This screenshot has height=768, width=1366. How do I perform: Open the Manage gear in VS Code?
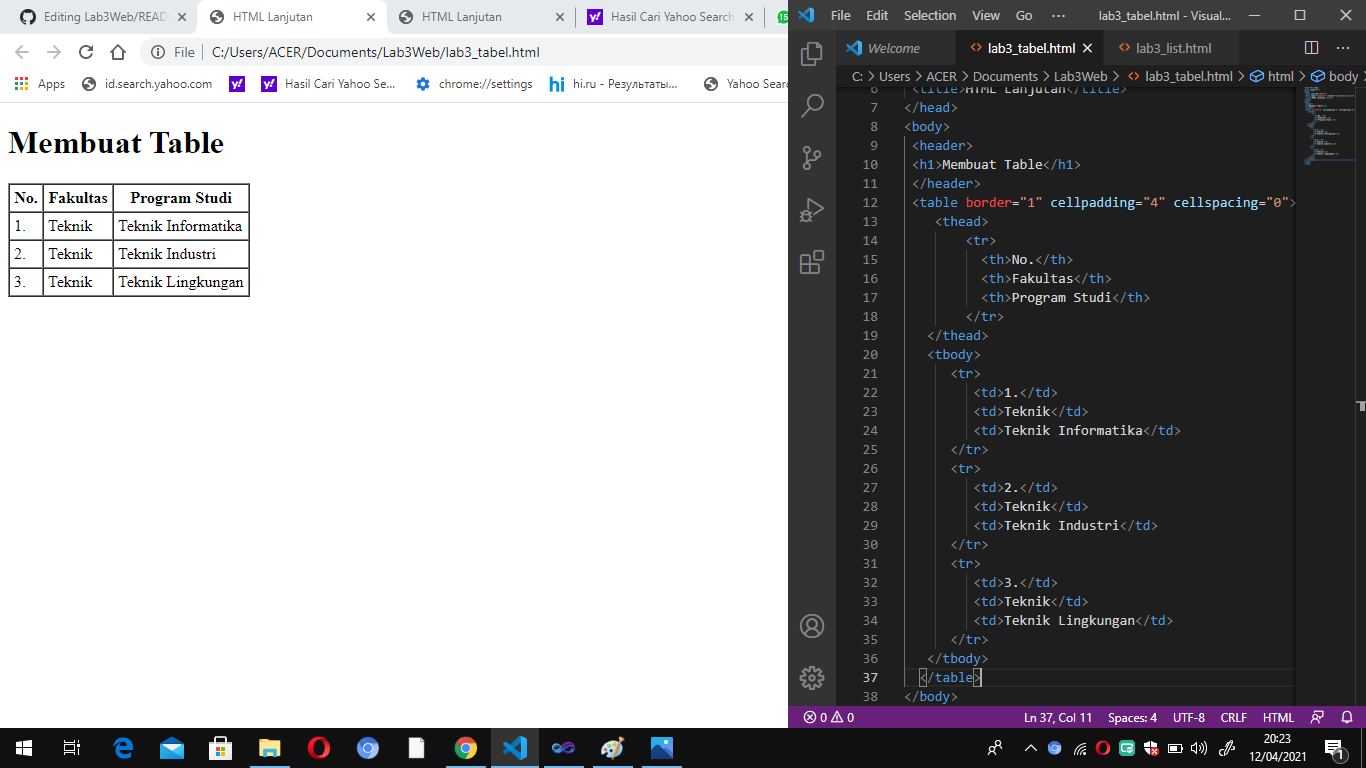pos(812,677)
